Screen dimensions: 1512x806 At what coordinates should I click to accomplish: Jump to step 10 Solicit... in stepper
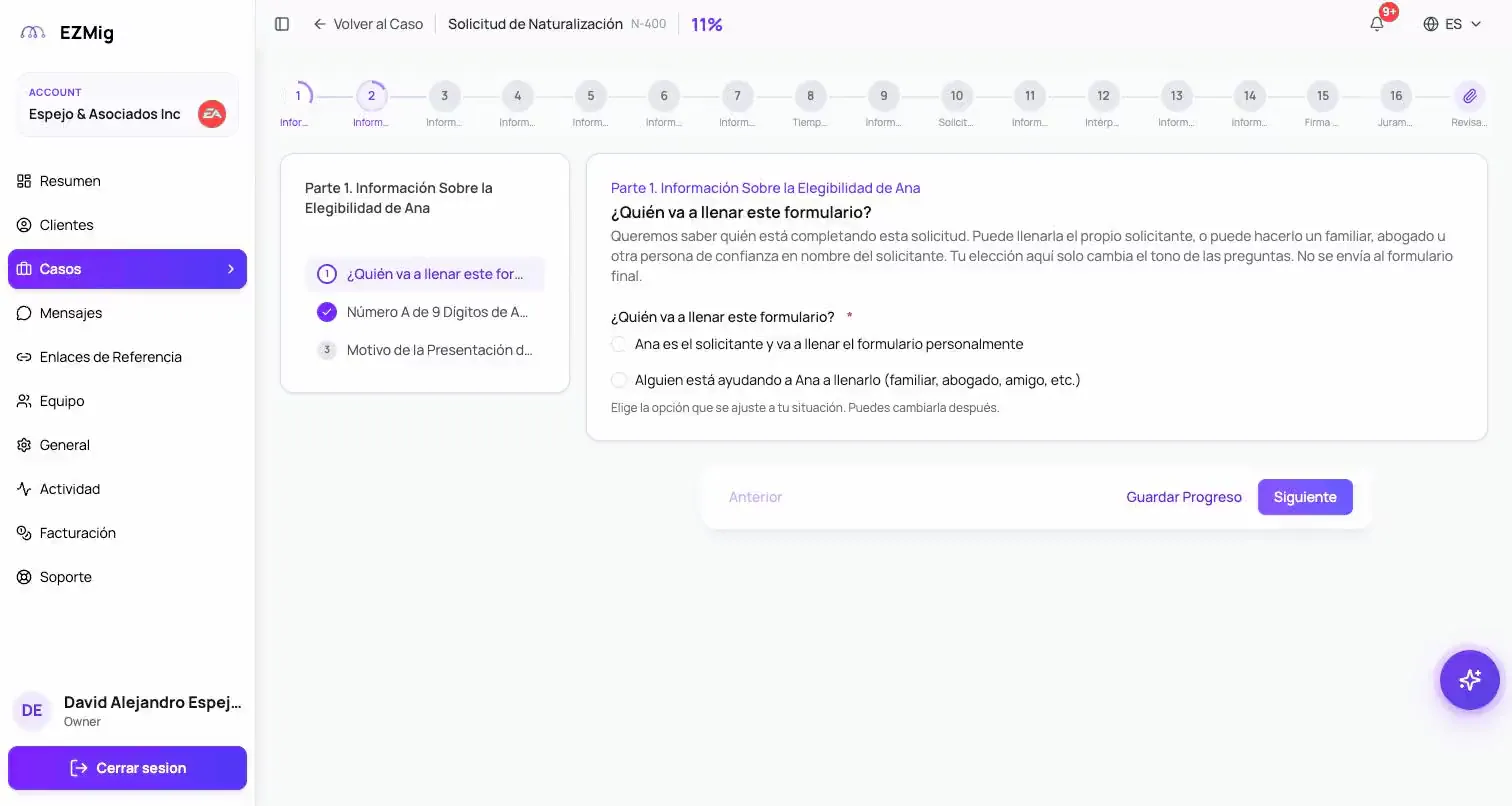[956, 96]
